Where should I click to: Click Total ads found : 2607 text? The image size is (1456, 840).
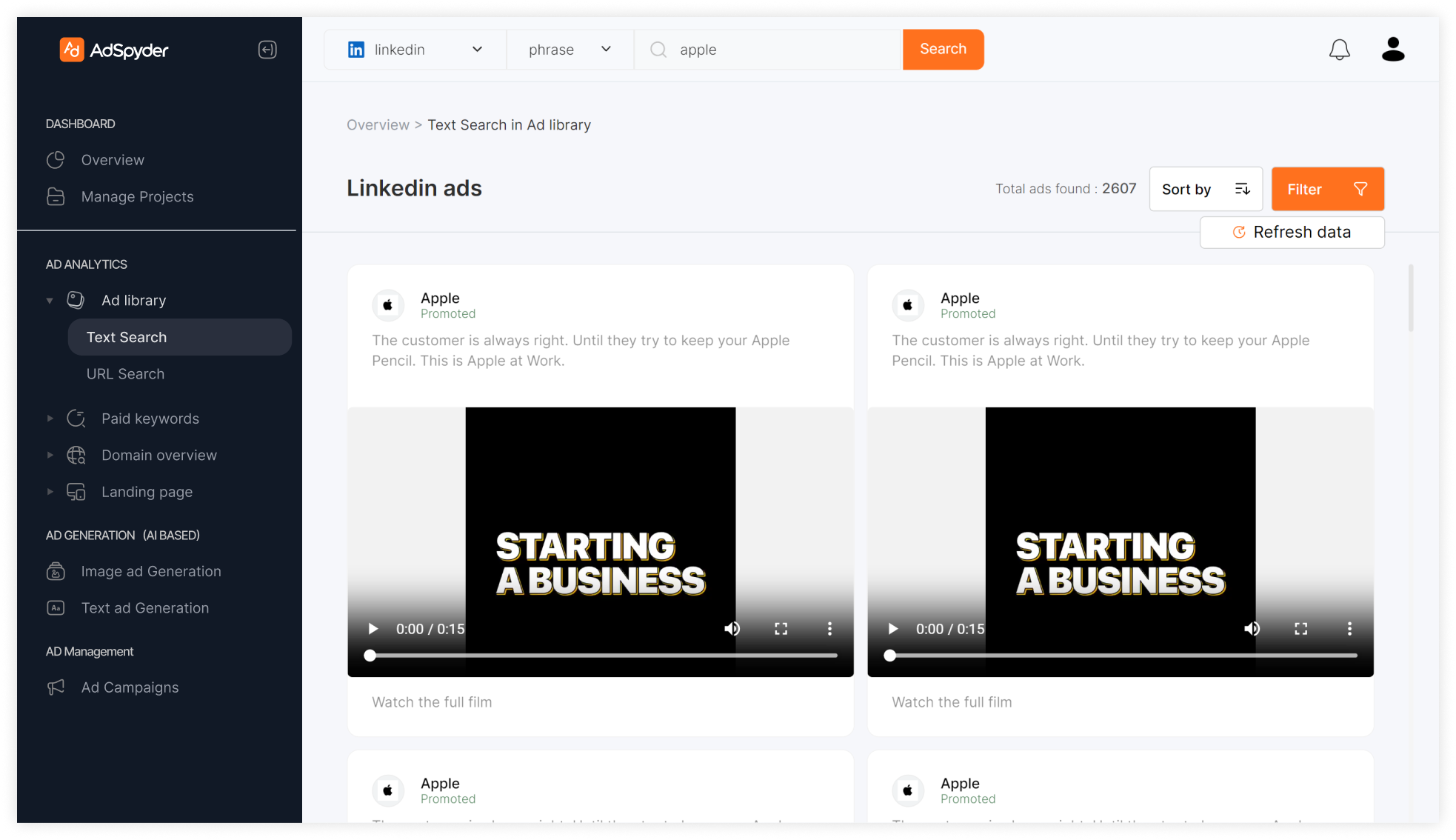[x=1066, y=189]
